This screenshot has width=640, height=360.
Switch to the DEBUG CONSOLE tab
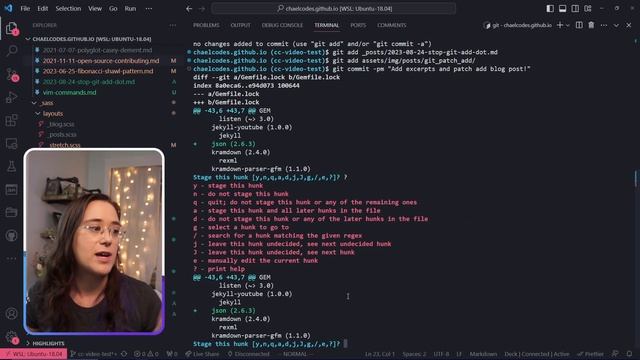282,25
